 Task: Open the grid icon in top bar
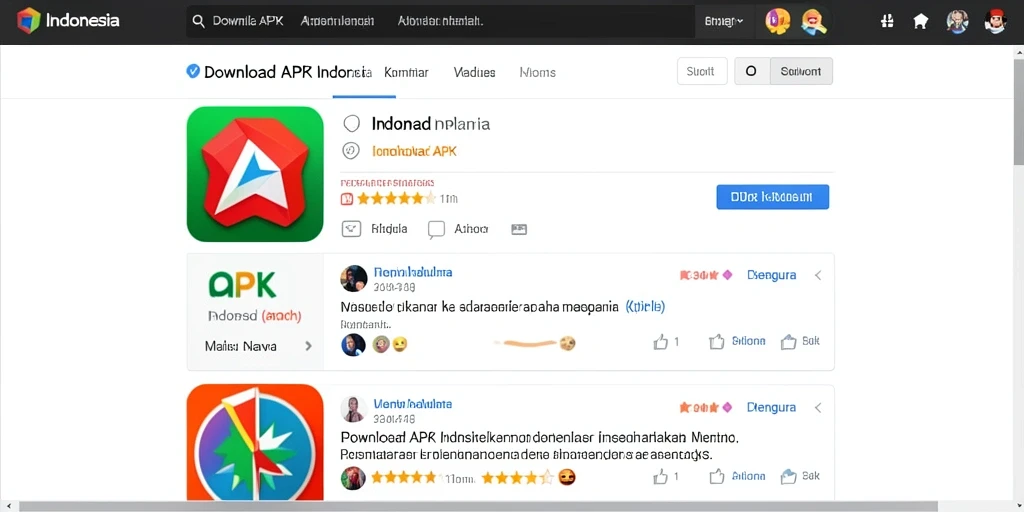pos(887,21)
